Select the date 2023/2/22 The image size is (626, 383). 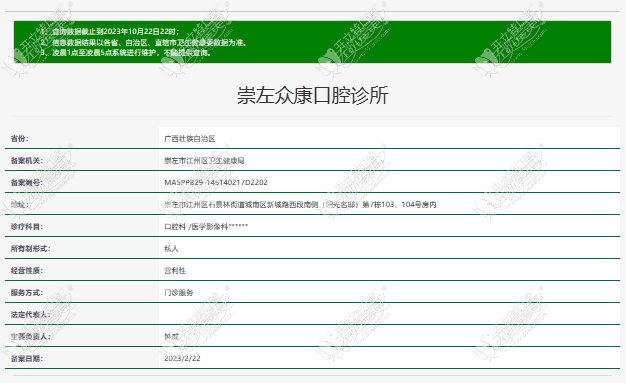[x=182, y=358]
